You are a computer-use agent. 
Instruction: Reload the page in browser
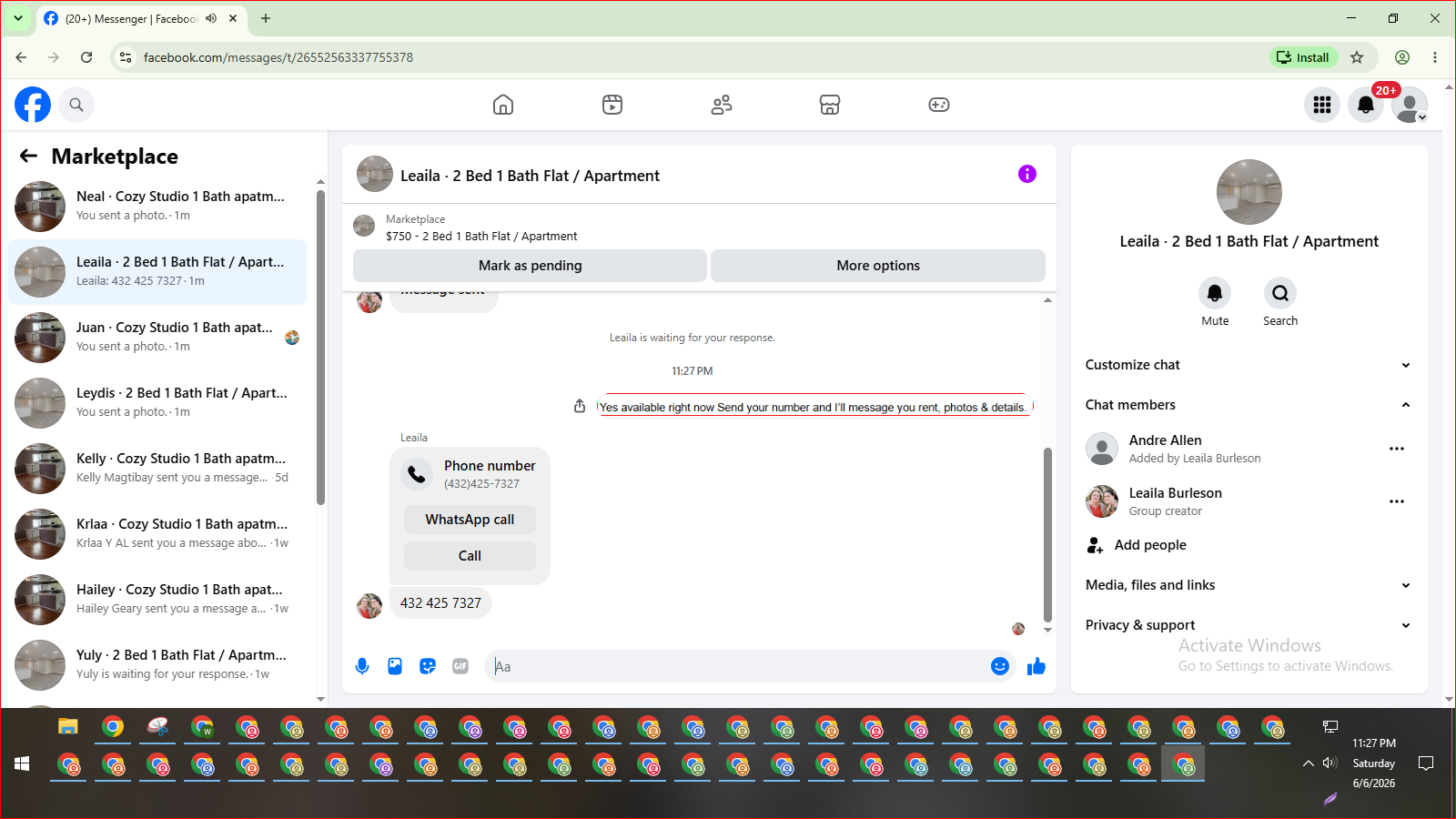tap(86, 57)
